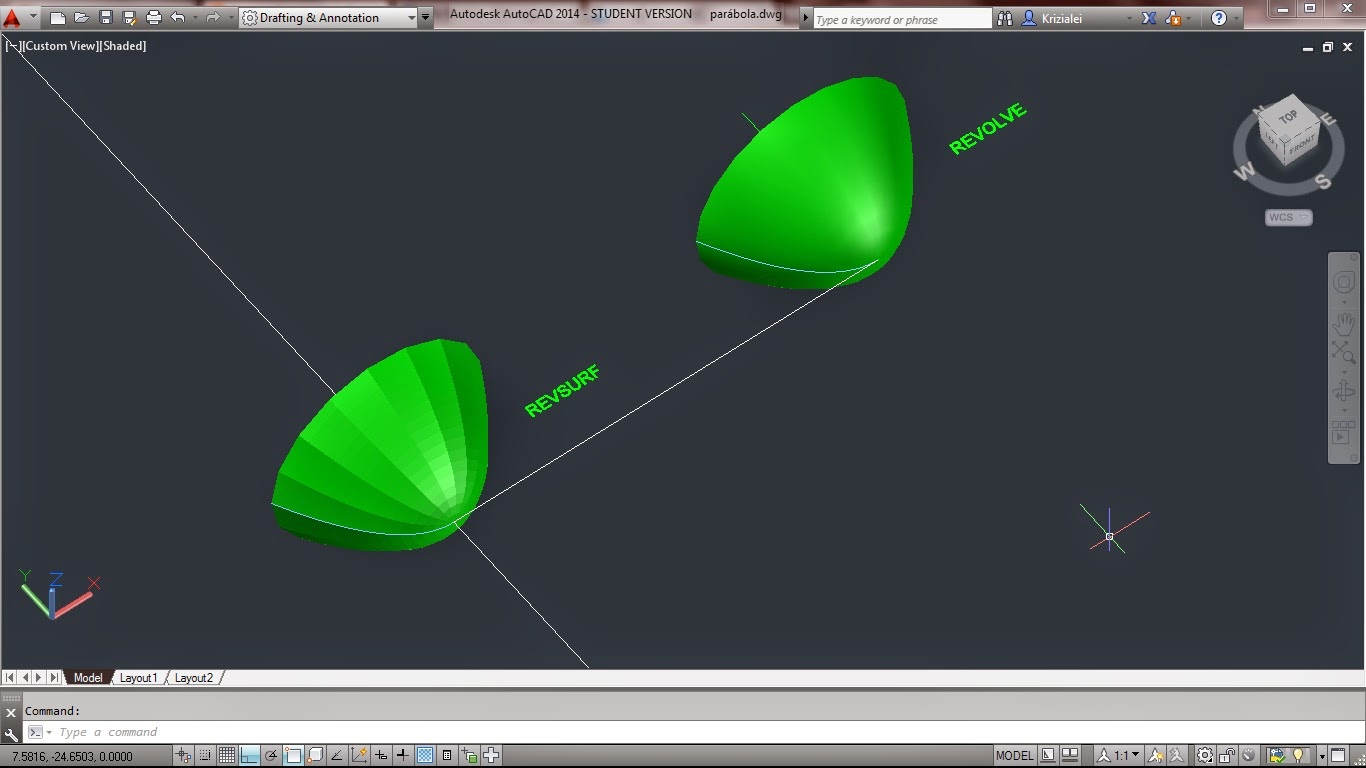This screenshot has width=1366, height=768.
Task: Click the Workspace Switching gear in status bar
Action: click(1204, 756)
